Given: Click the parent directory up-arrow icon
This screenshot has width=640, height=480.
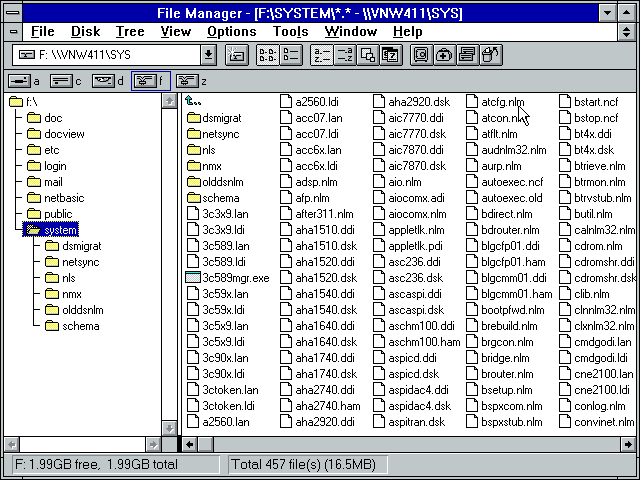Looking at the screenshot, I should (x=193, y=101).
